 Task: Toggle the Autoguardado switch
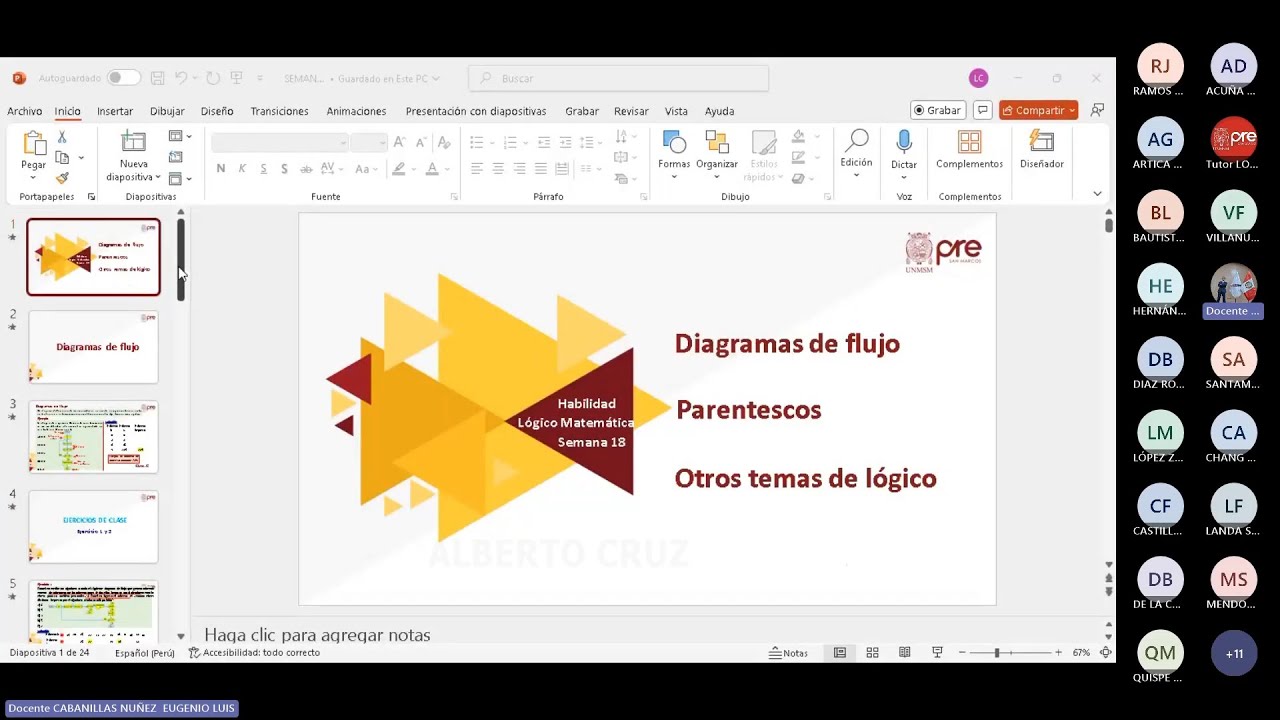tap(124, 78)
